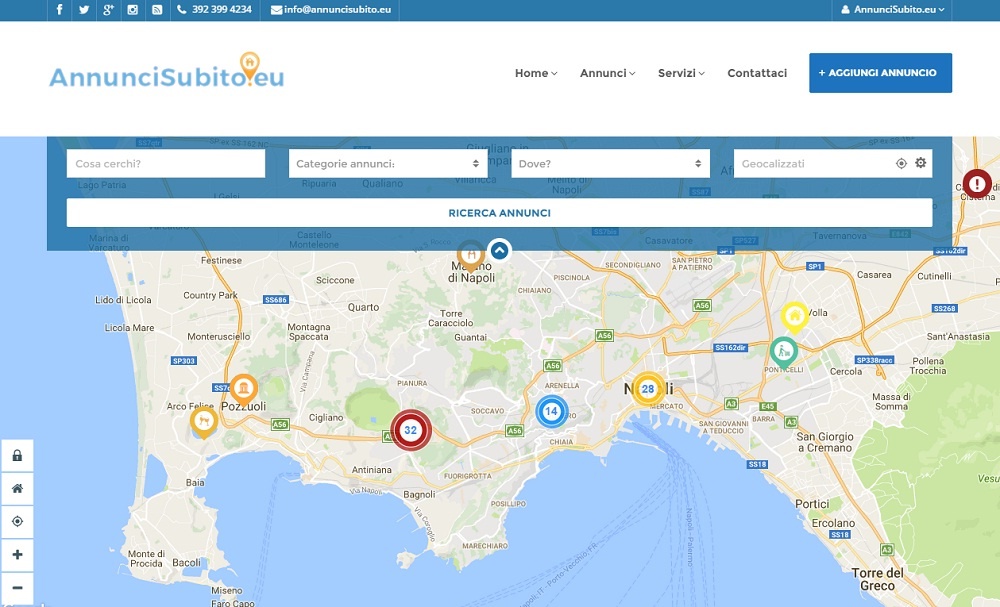This screenshot has height=607, width=1000.
Task: Open the RSS feed icon
Action: point(157,10)
